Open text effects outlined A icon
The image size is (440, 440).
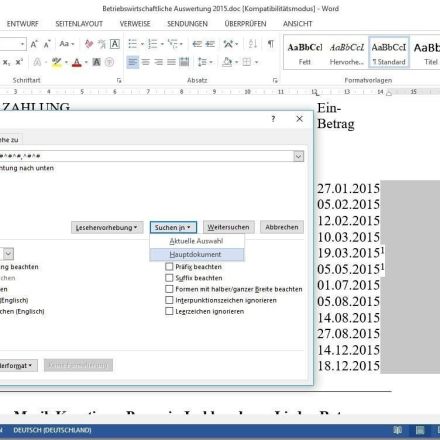[37, 62]
